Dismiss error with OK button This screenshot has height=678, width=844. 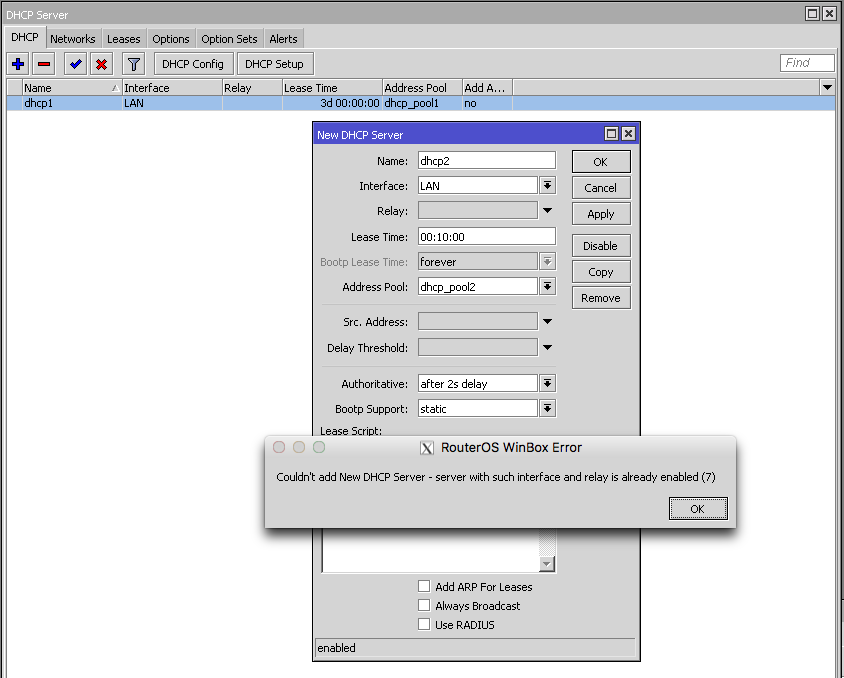point(698,509)
